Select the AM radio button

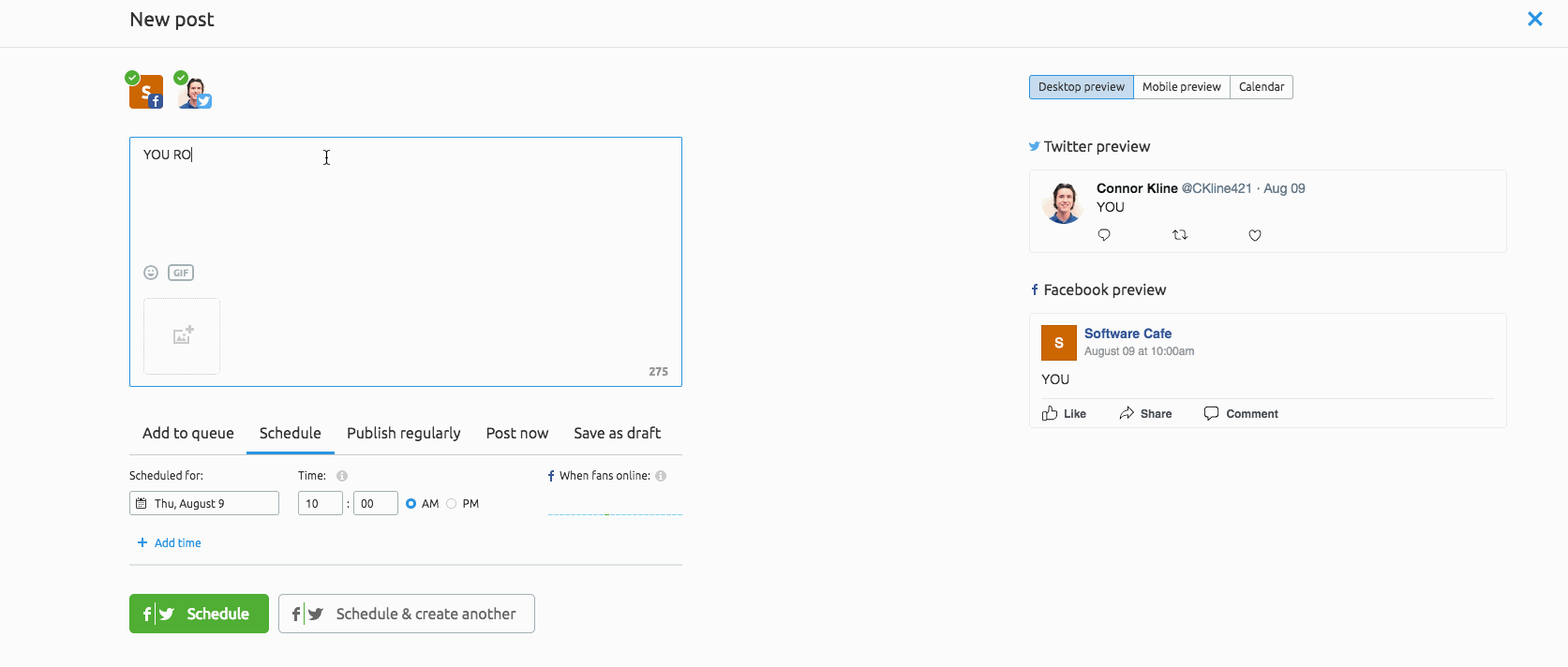click(411, 504)
